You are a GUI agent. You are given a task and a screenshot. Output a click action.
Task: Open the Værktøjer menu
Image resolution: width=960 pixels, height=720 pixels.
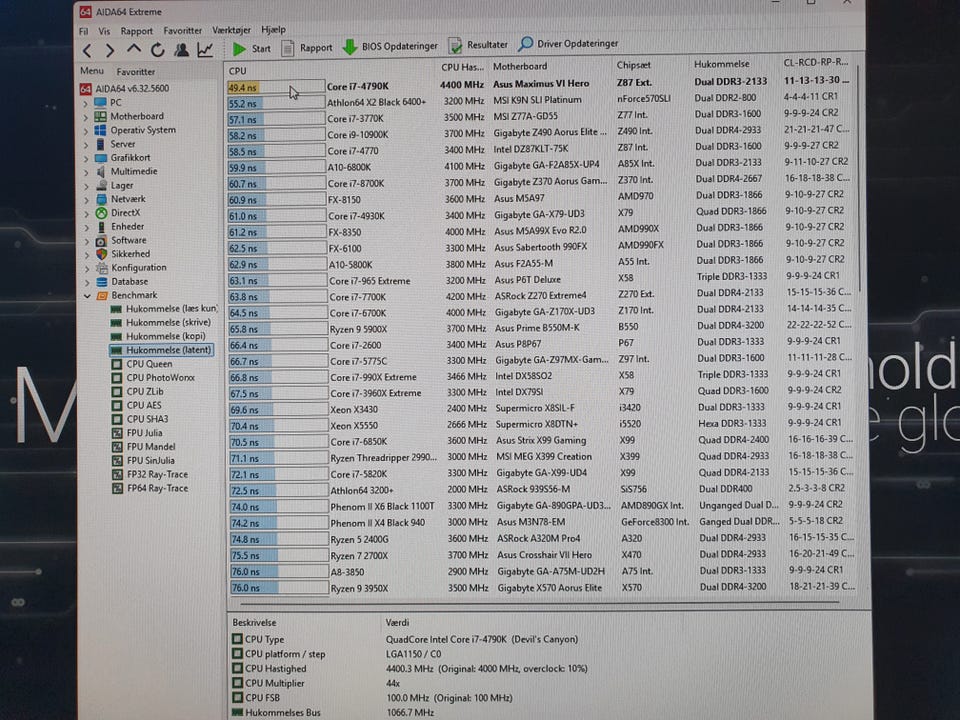tap(231, 31)
